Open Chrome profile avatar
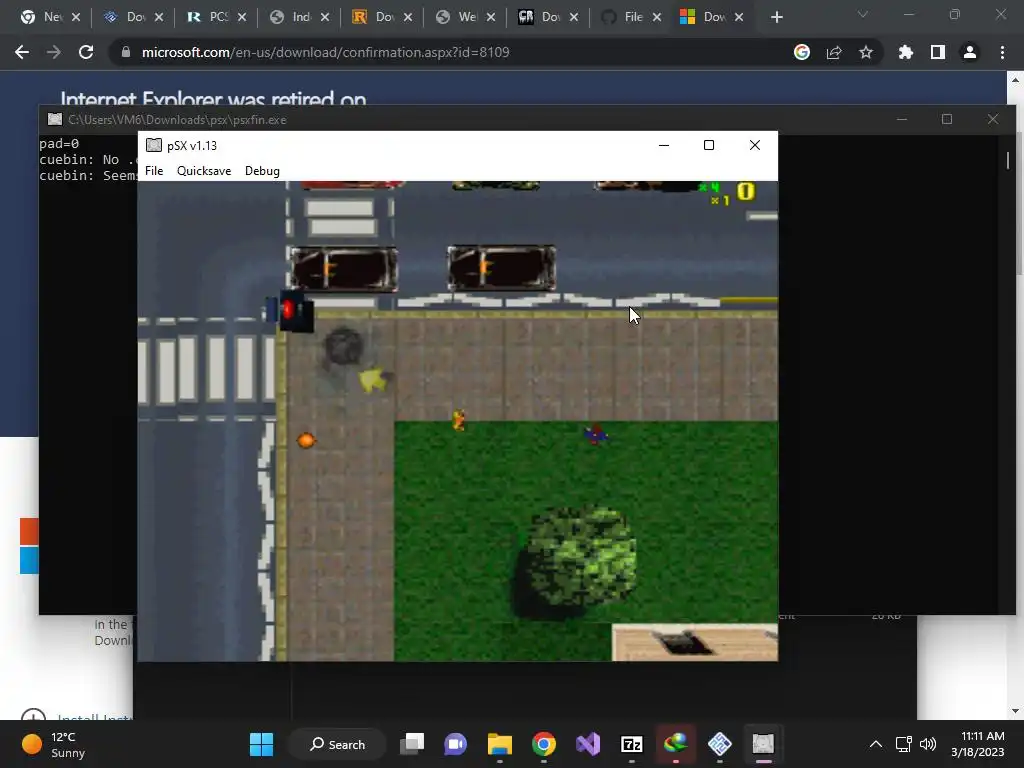The height and width of the screenshot is (768, 1024). (970, 52)
